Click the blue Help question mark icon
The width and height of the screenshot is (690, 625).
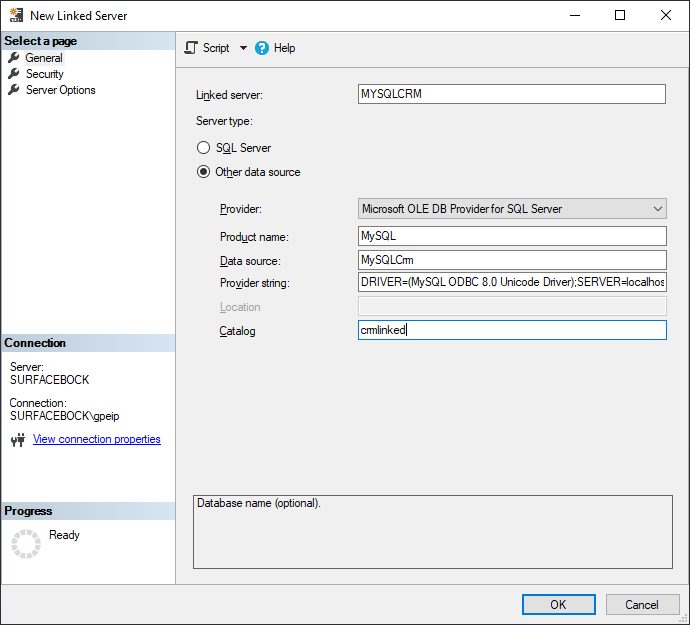261,48
